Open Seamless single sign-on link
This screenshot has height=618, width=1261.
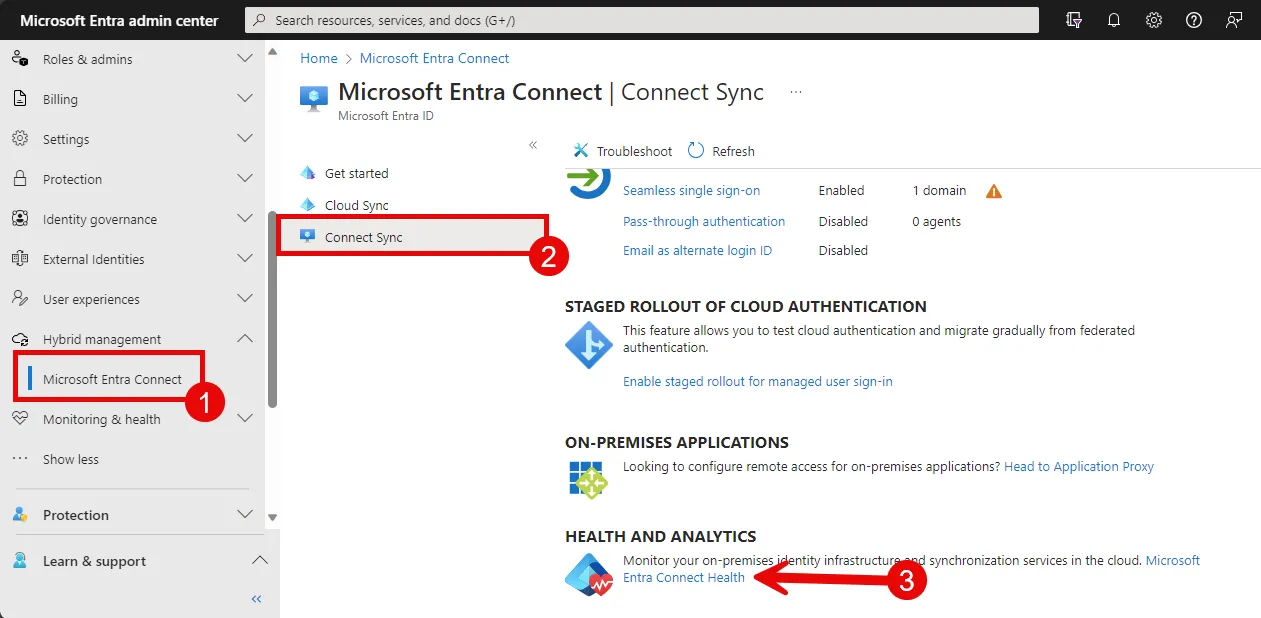(x=691, y=190)
